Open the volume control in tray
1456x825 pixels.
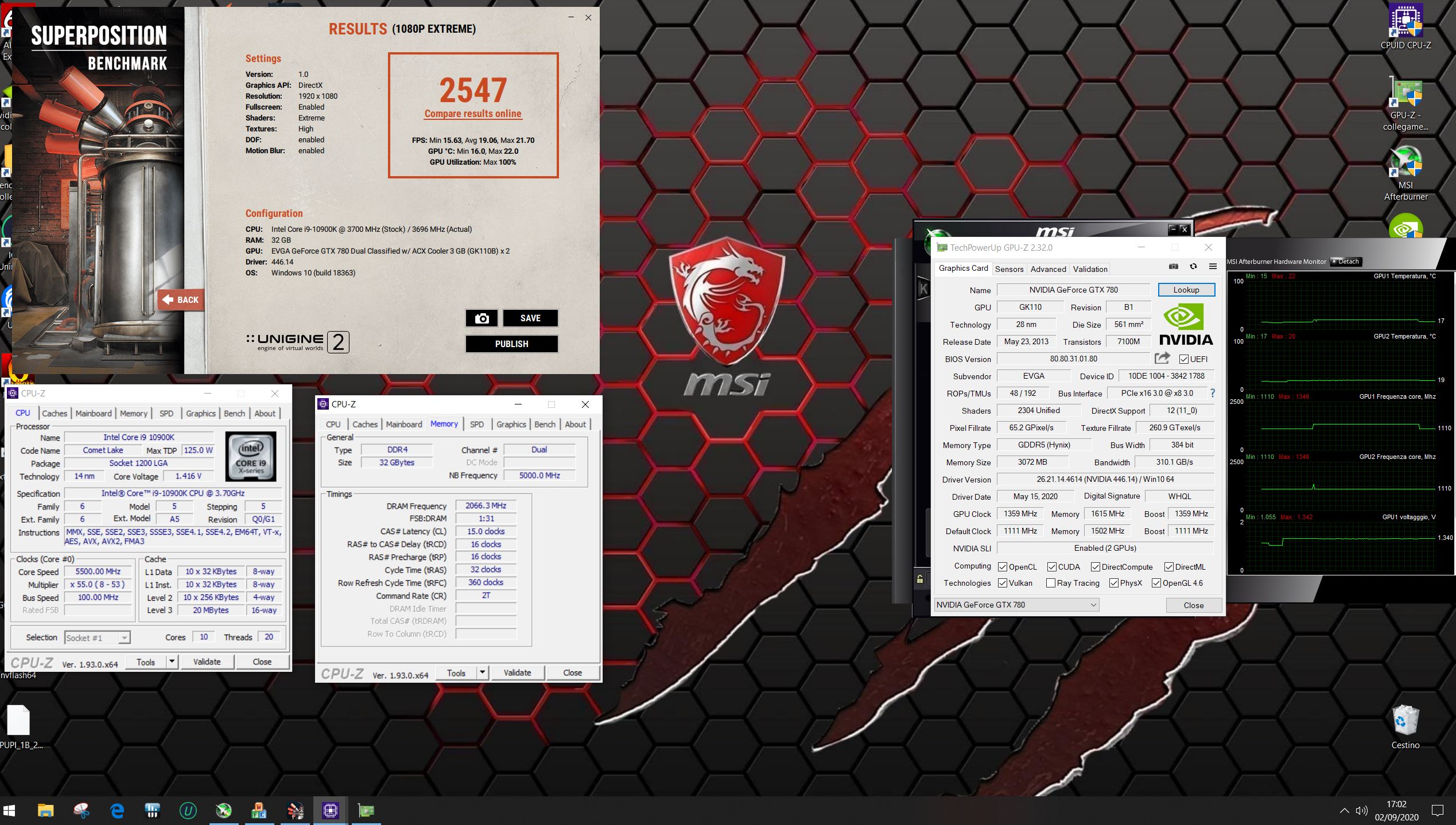coord(1361,811)
